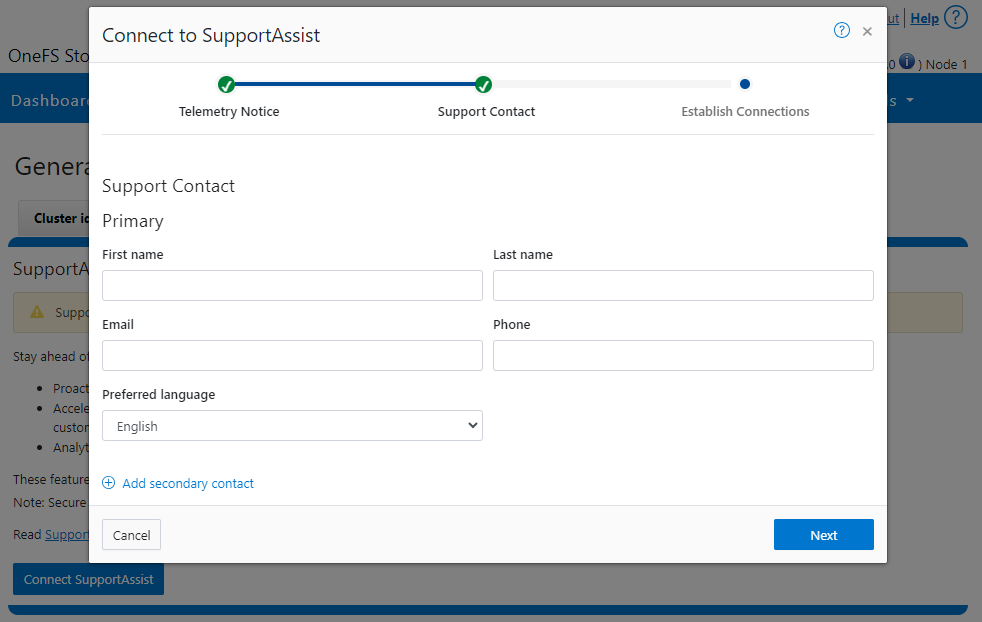Click the dialog help question mark icon

point(841,31)
